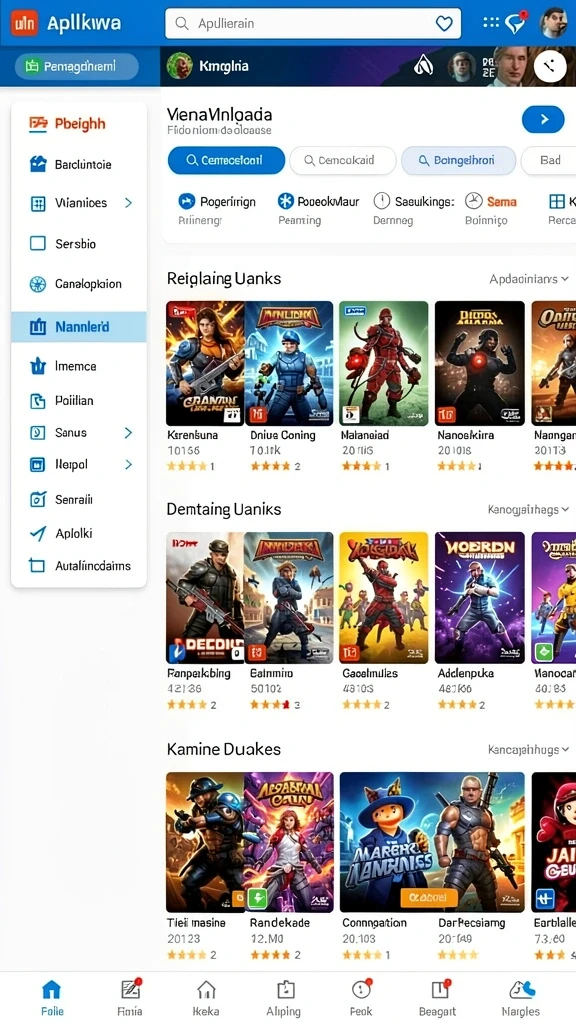Select the Nannlerd sidebar item
This screenshot has height=1024, width=576.
78,327
